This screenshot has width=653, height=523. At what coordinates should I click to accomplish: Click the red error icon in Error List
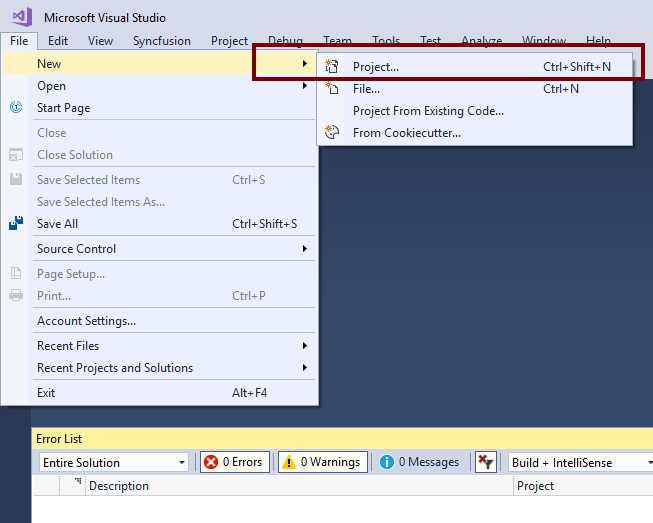[211, 462]
